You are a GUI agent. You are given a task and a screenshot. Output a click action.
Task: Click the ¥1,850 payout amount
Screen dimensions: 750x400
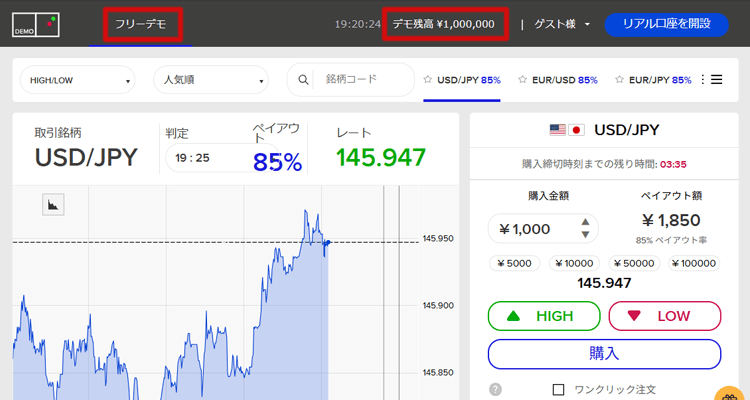pos(671,220)
